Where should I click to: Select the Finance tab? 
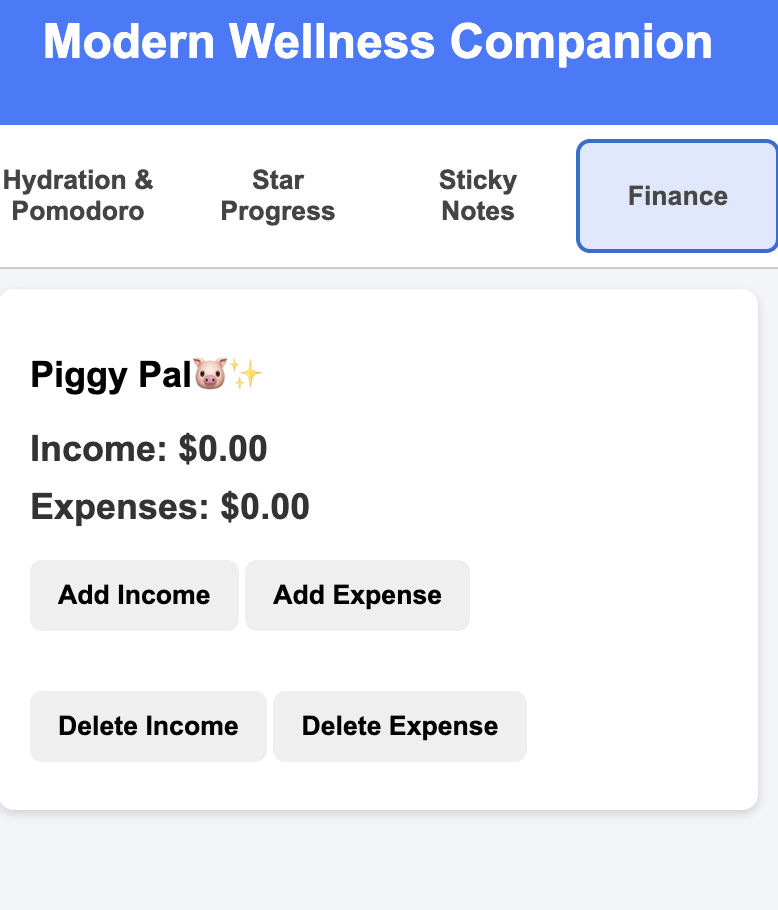click(677, 196)
